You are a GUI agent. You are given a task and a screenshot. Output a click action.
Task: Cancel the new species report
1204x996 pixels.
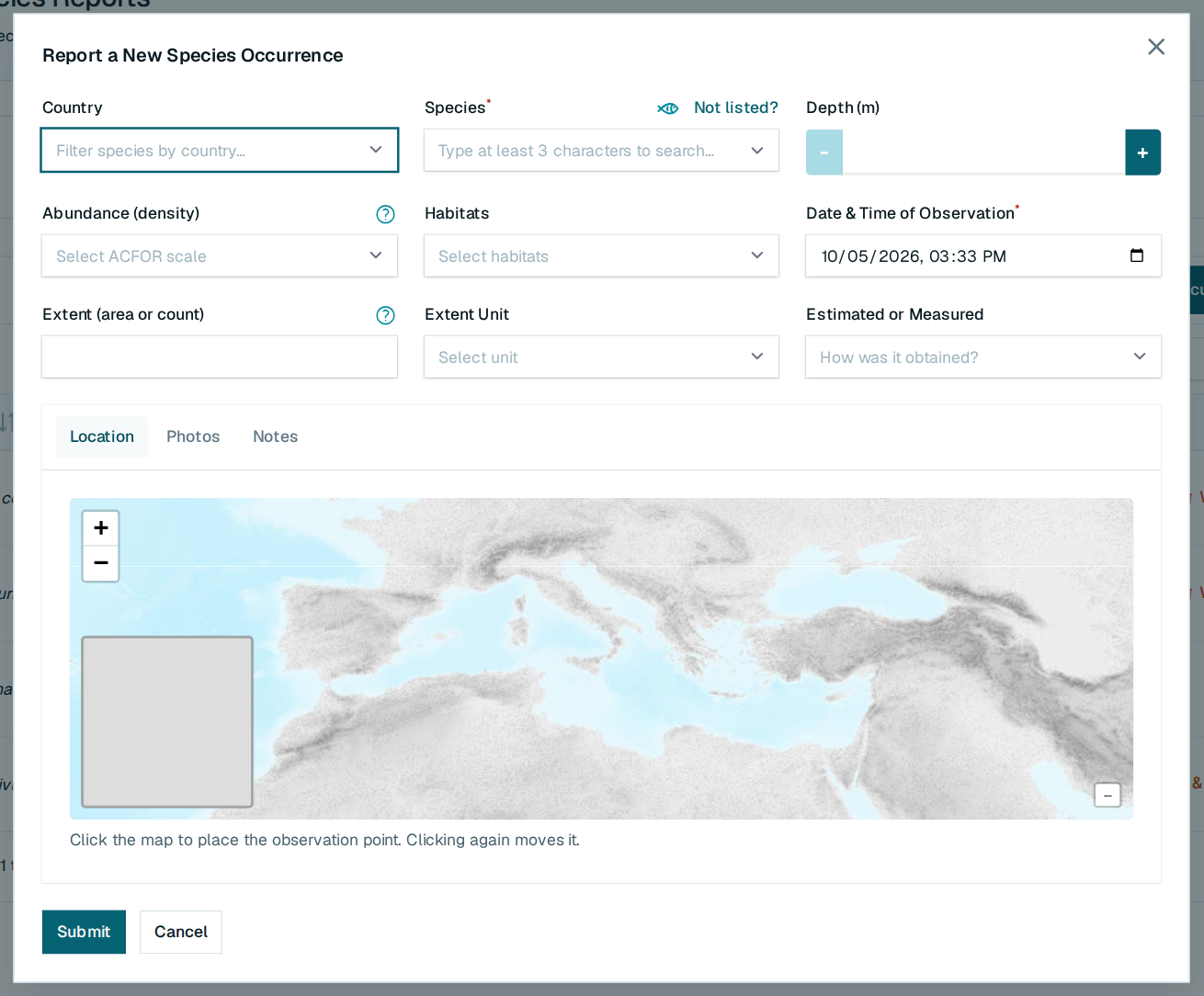tap(181, 932)
